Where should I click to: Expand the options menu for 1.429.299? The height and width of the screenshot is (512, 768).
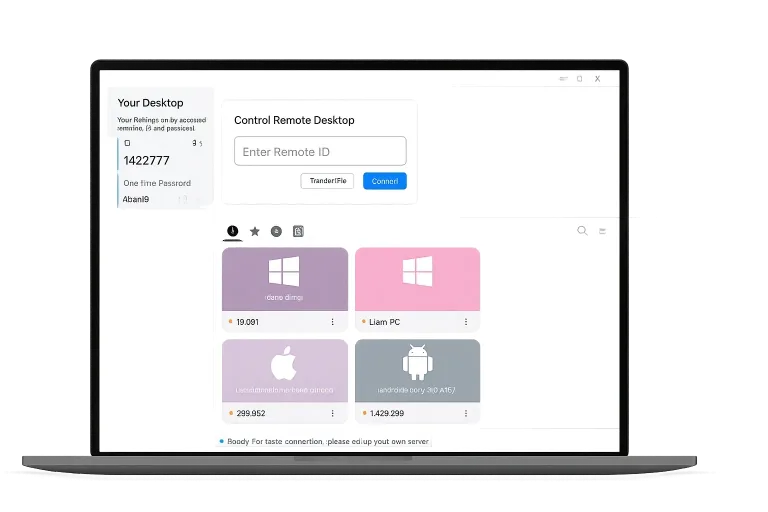coord(465,413)
